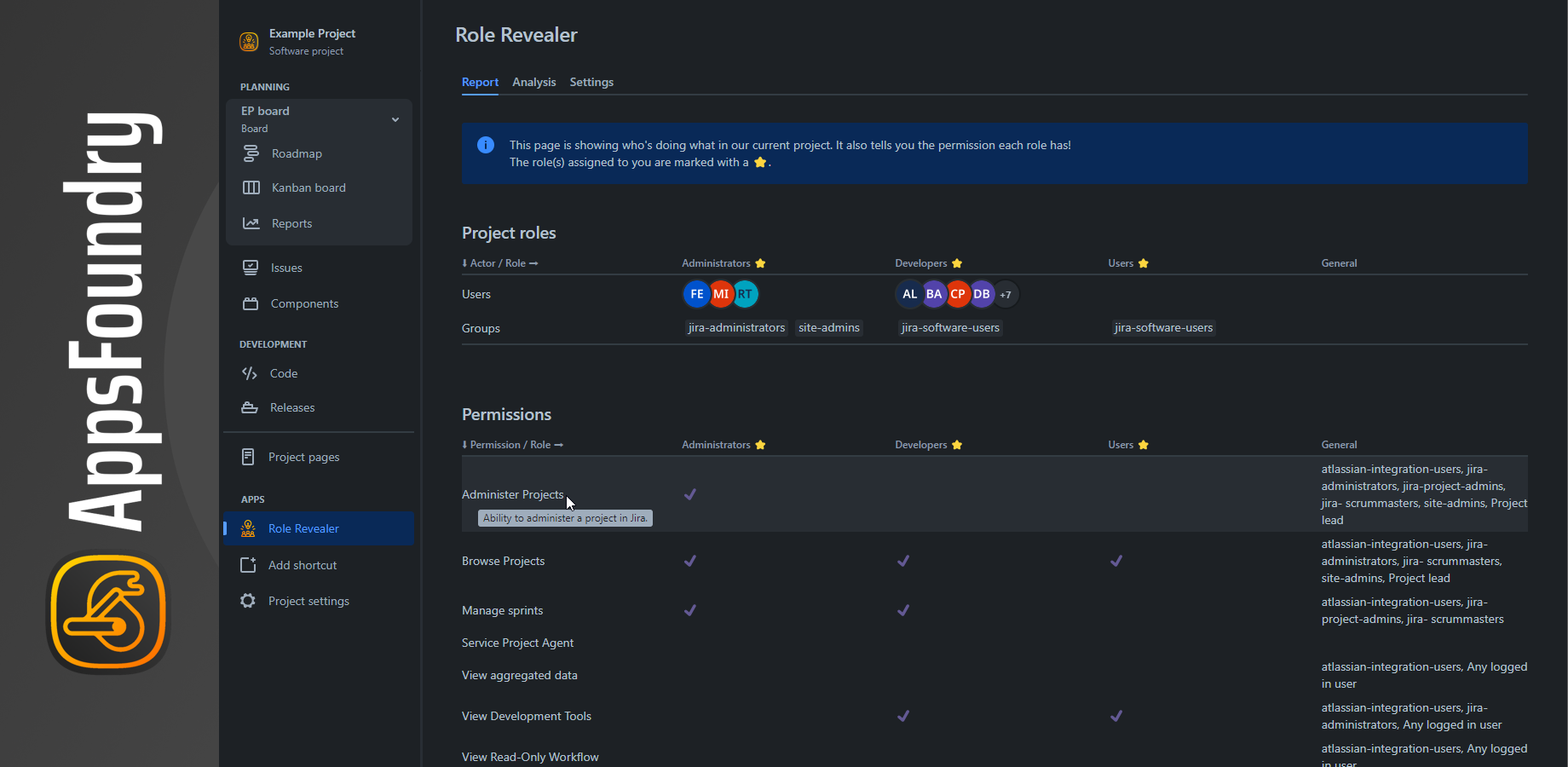Expand the EP board dropdown chevron
1568x767 pixels.
pos(395,119)
